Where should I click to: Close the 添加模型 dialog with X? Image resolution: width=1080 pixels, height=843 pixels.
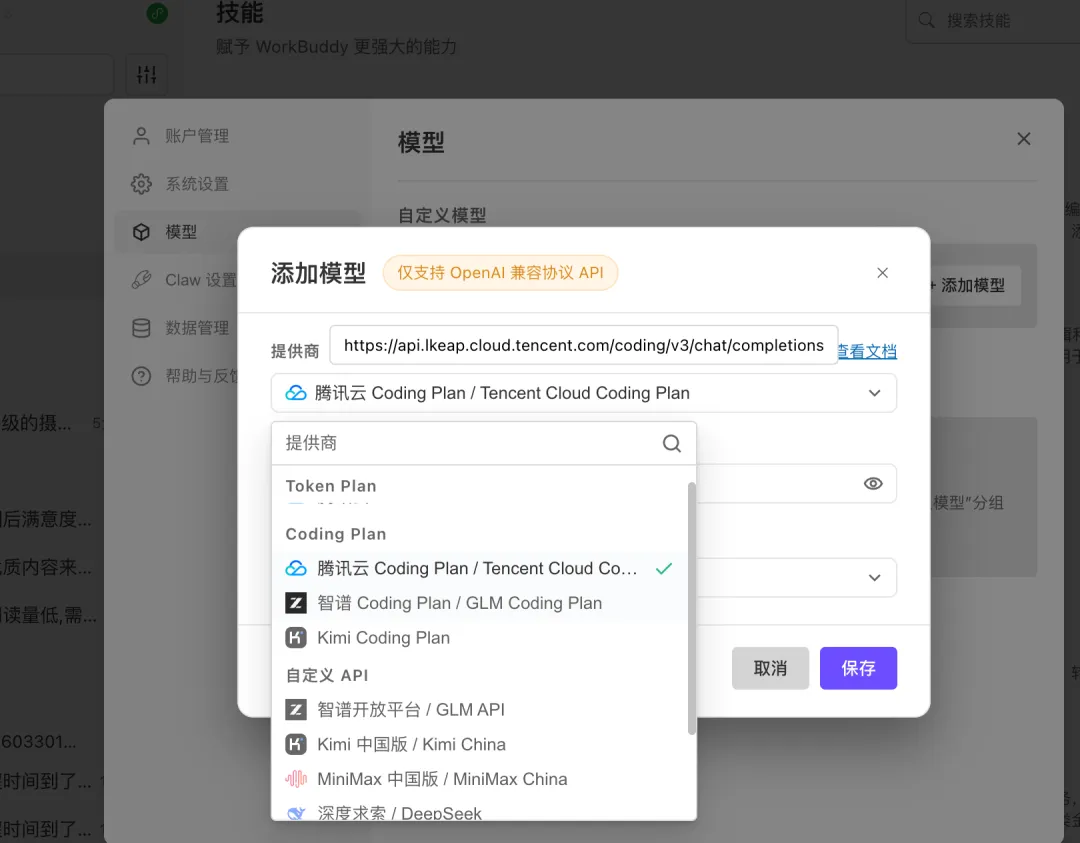(882, 273)
